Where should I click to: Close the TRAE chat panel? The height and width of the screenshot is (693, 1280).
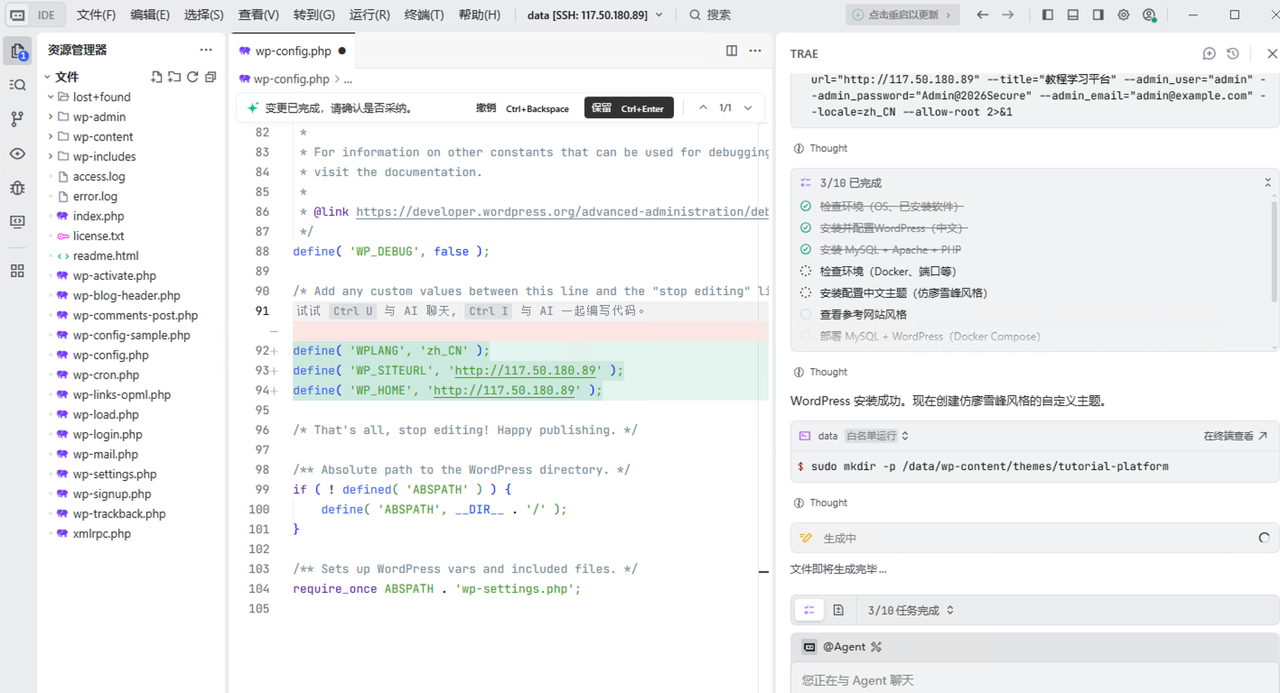point(1272,54)
